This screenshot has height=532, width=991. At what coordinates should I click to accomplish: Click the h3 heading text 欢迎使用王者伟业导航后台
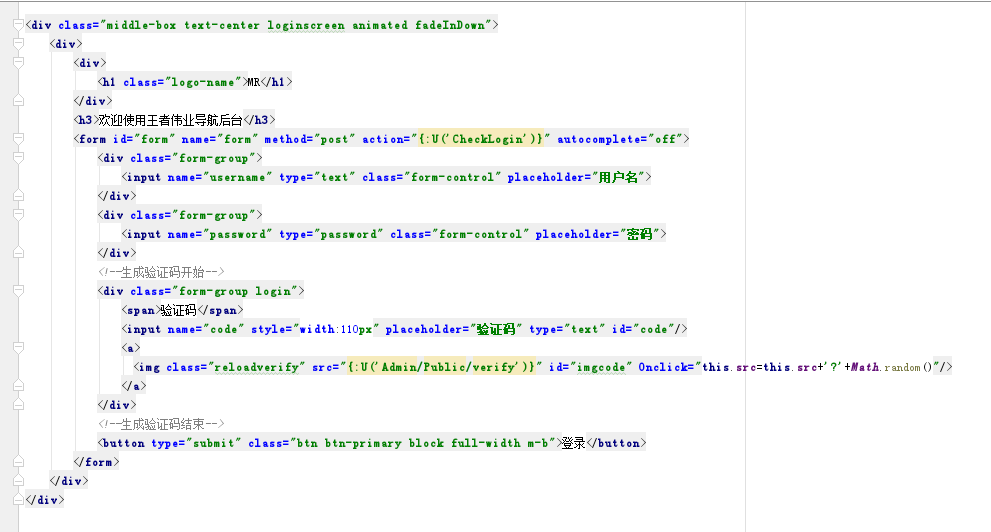(x=171, y=120)
